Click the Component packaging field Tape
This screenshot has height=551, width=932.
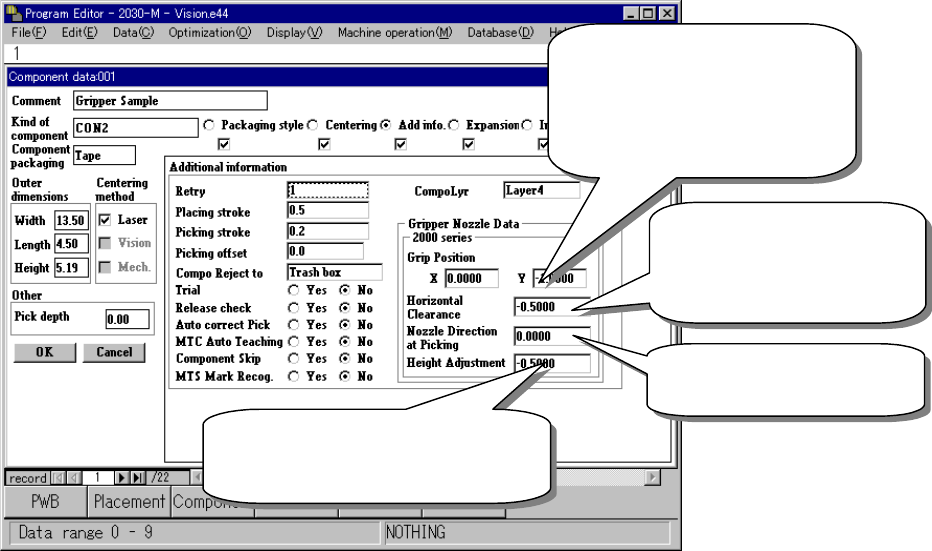(104, 155)
